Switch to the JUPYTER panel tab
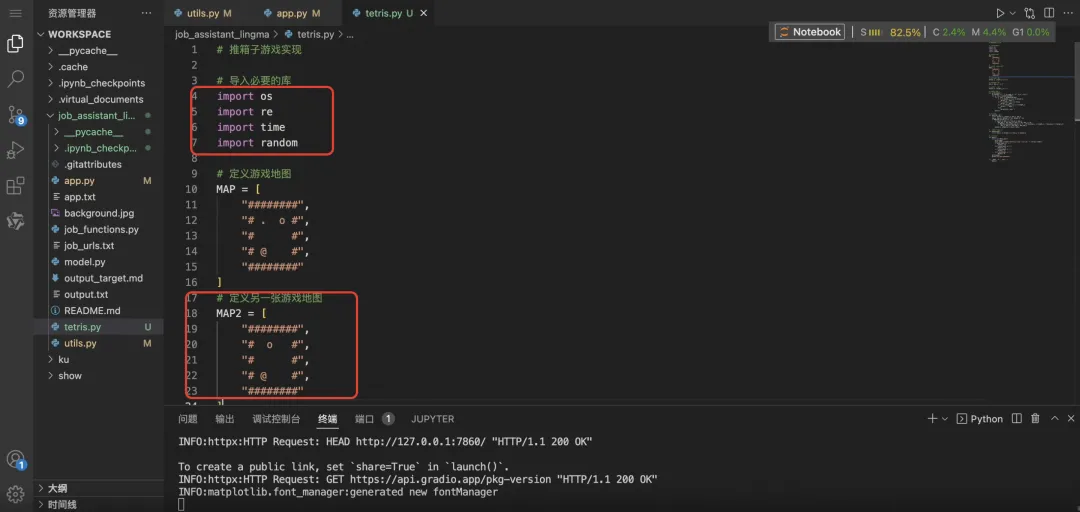1080x512 pixels. click(433, 419)
